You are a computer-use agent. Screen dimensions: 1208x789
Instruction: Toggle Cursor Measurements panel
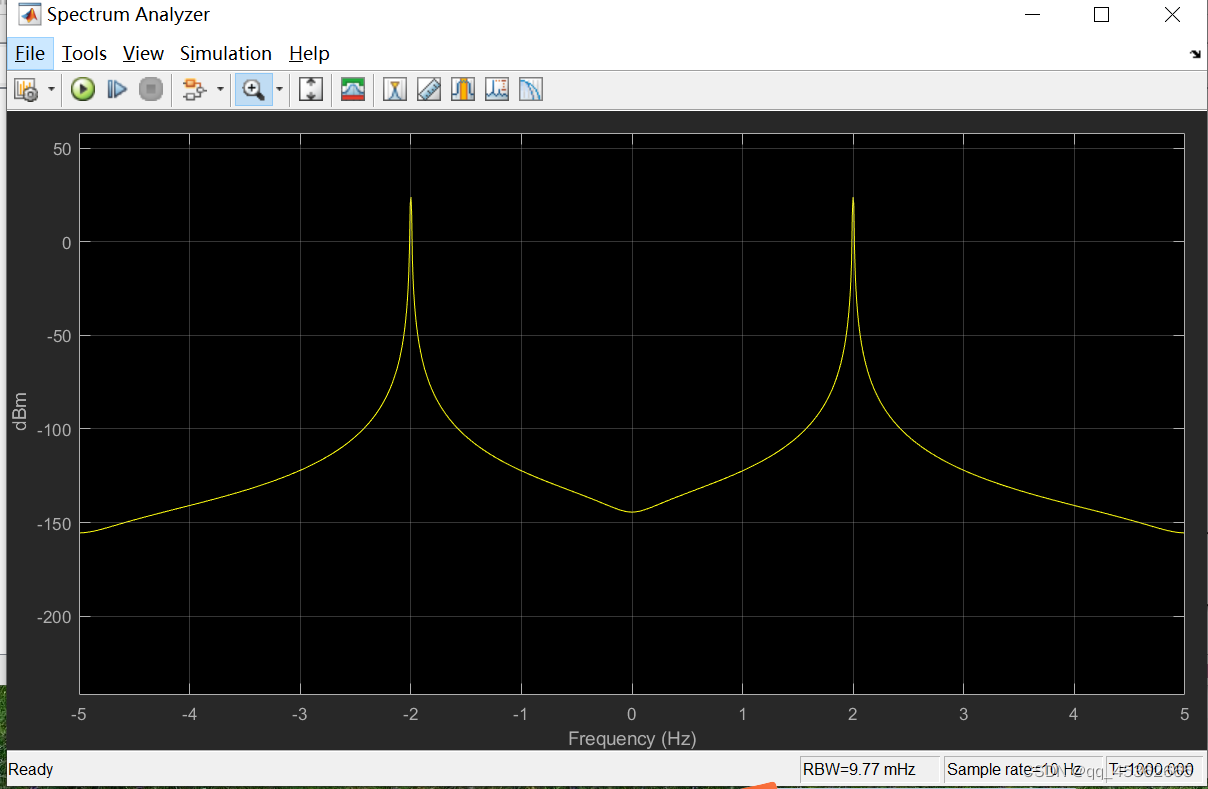point(396,90)
